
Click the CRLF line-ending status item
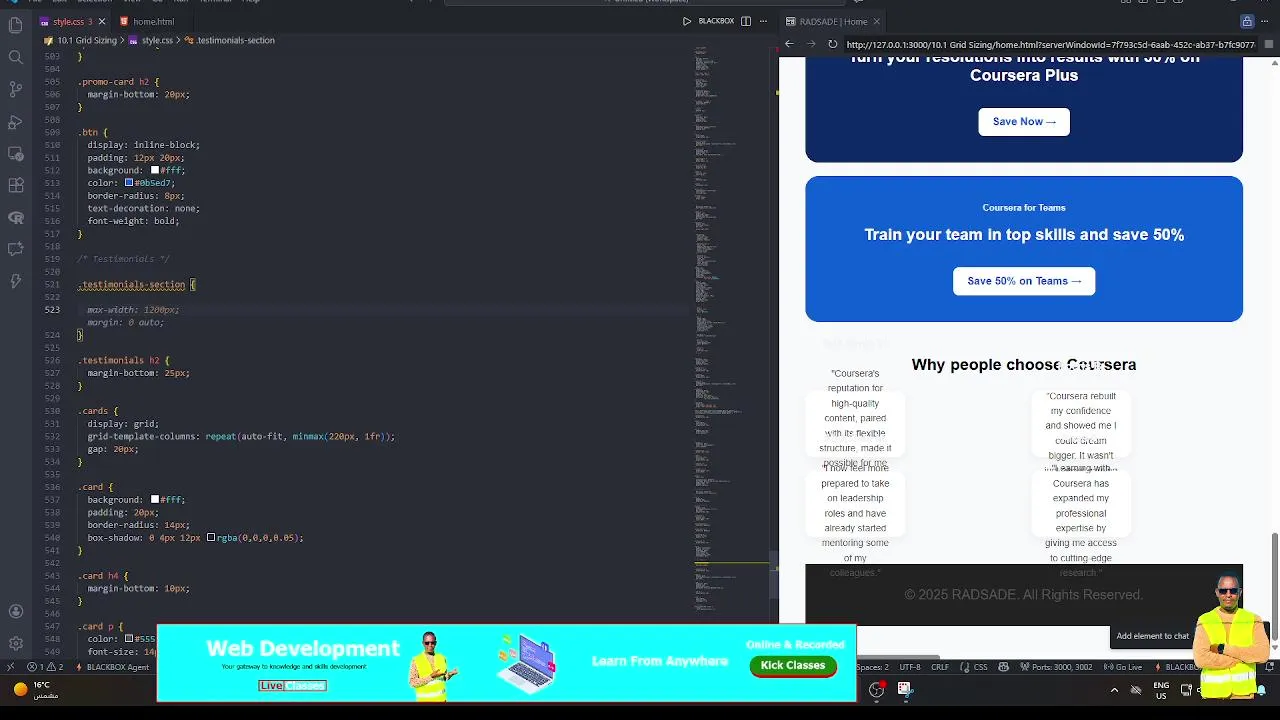(940, 667)
